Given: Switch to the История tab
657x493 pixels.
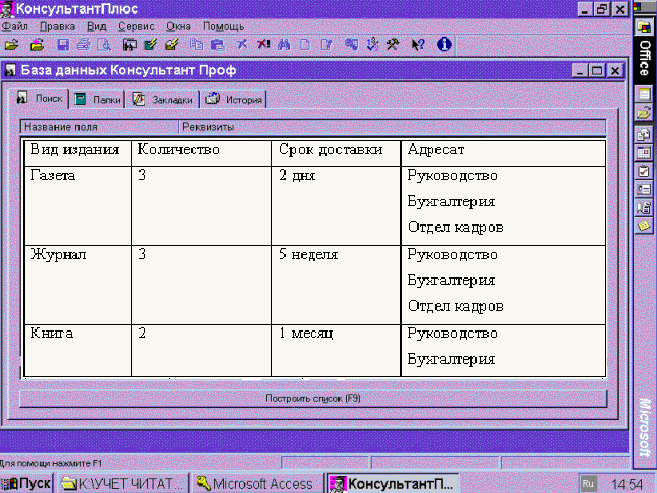Looking at the screenshot, I should coord(234,100).
